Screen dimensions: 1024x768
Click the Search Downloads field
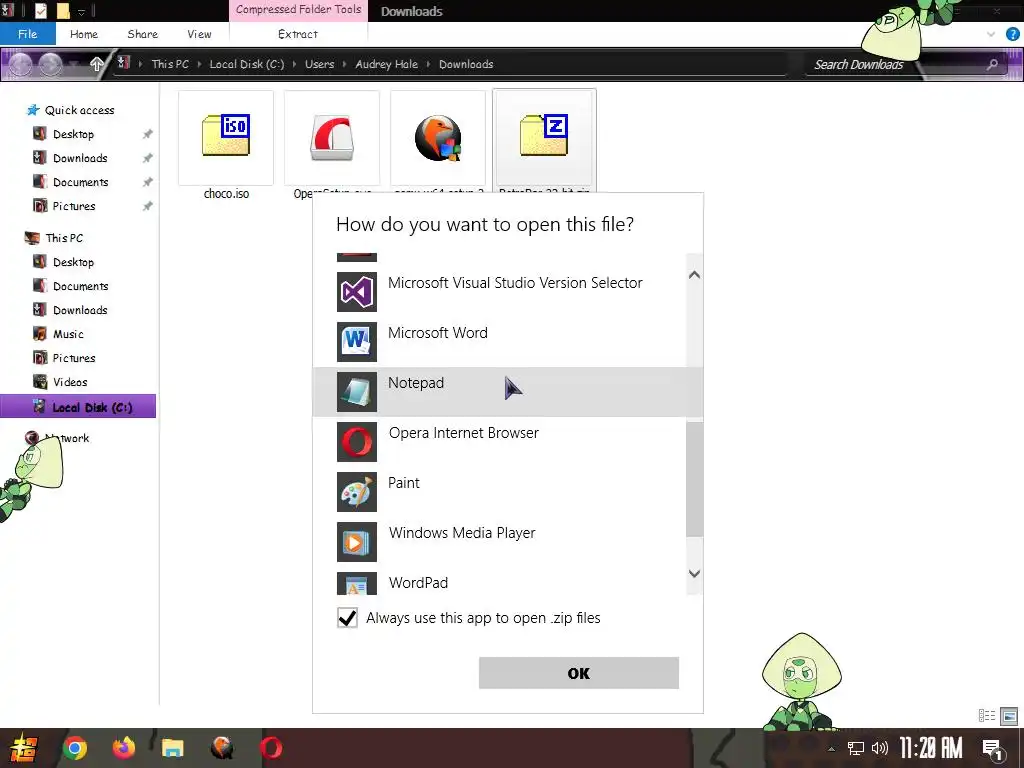click(x=895, y=64)
